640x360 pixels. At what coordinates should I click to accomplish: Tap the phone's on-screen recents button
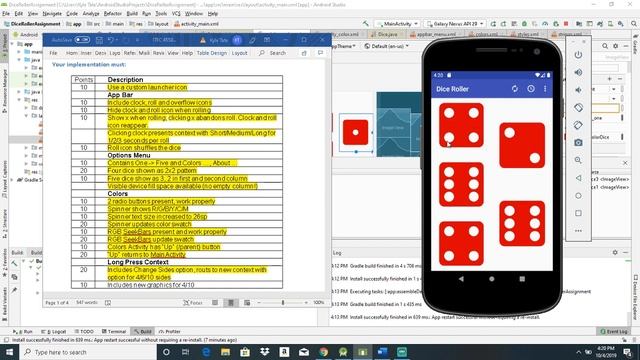[x=522, y=279]
